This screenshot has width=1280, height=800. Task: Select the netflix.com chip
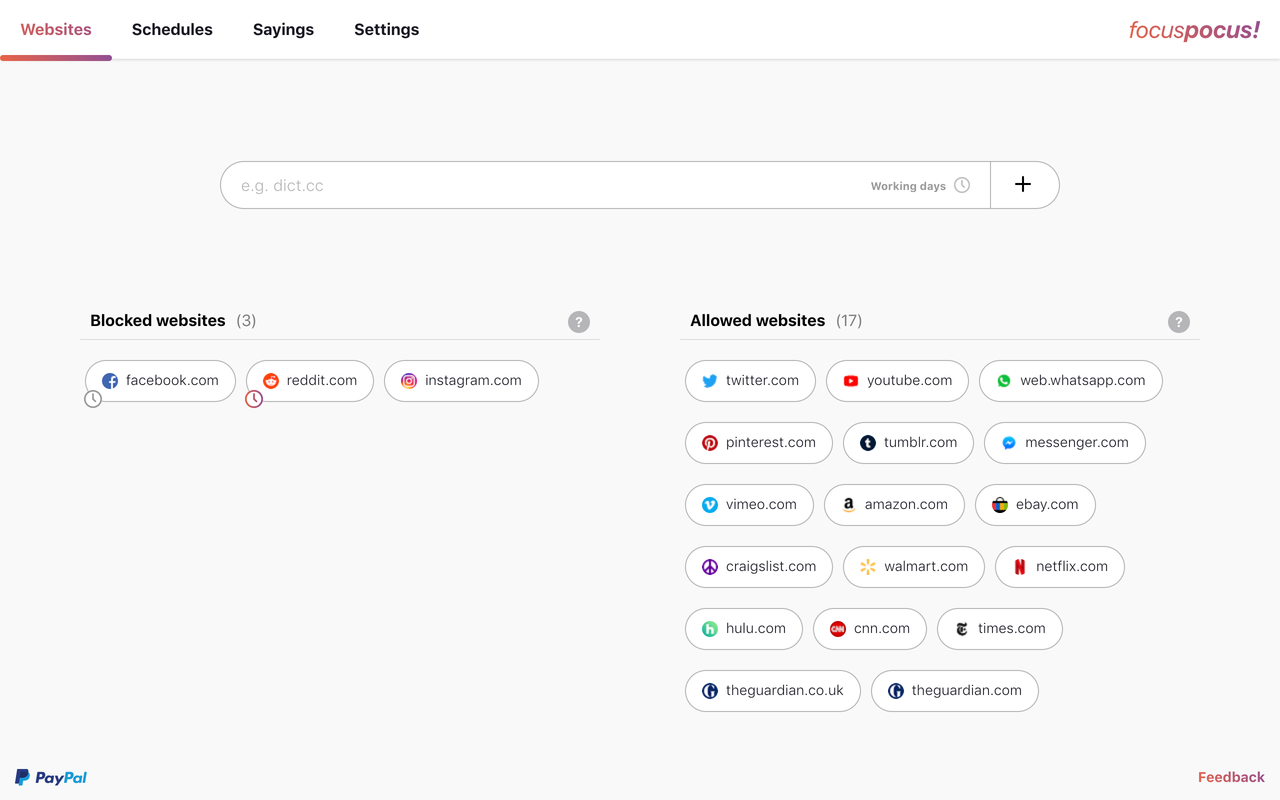click(1059, 567)
